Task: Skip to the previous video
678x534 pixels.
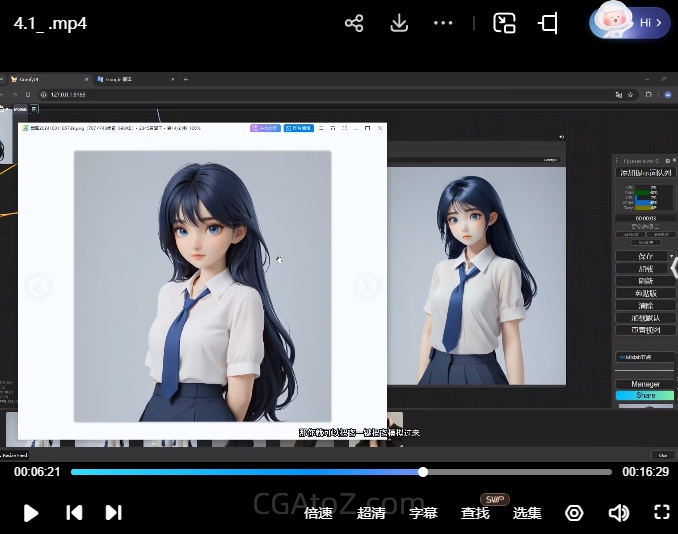Action: click(x=74, y=512)
